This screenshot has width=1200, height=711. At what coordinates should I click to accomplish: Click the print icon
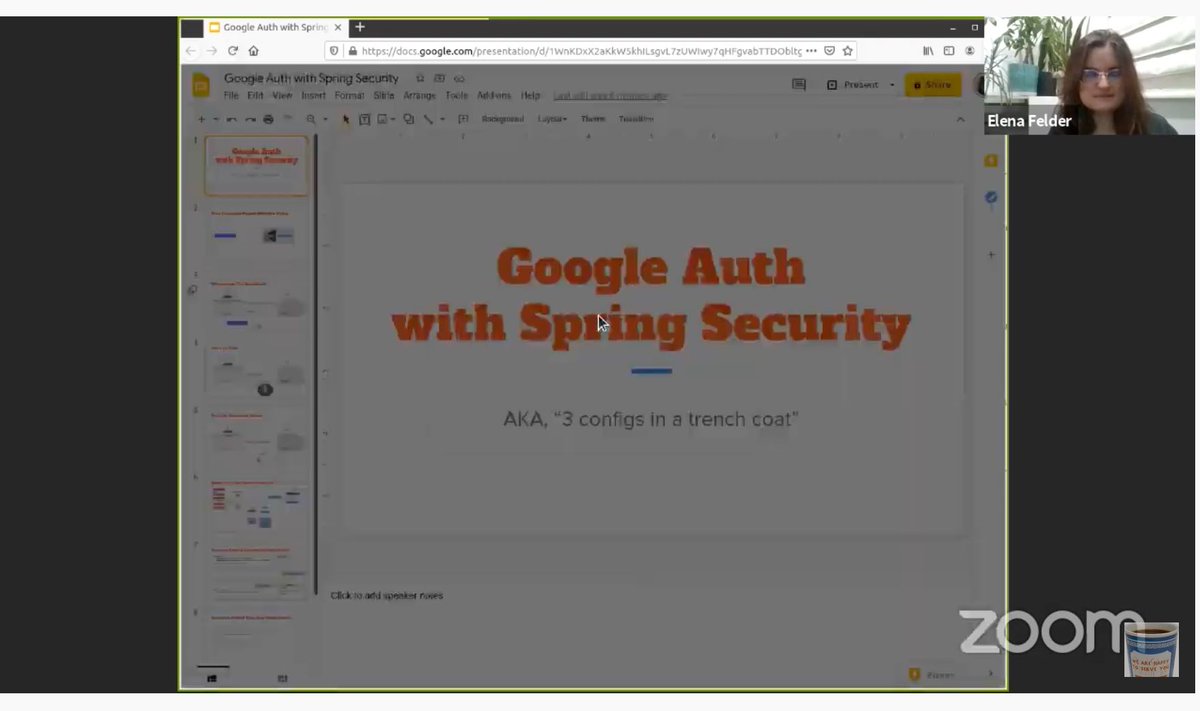click(x=268, y=119)
